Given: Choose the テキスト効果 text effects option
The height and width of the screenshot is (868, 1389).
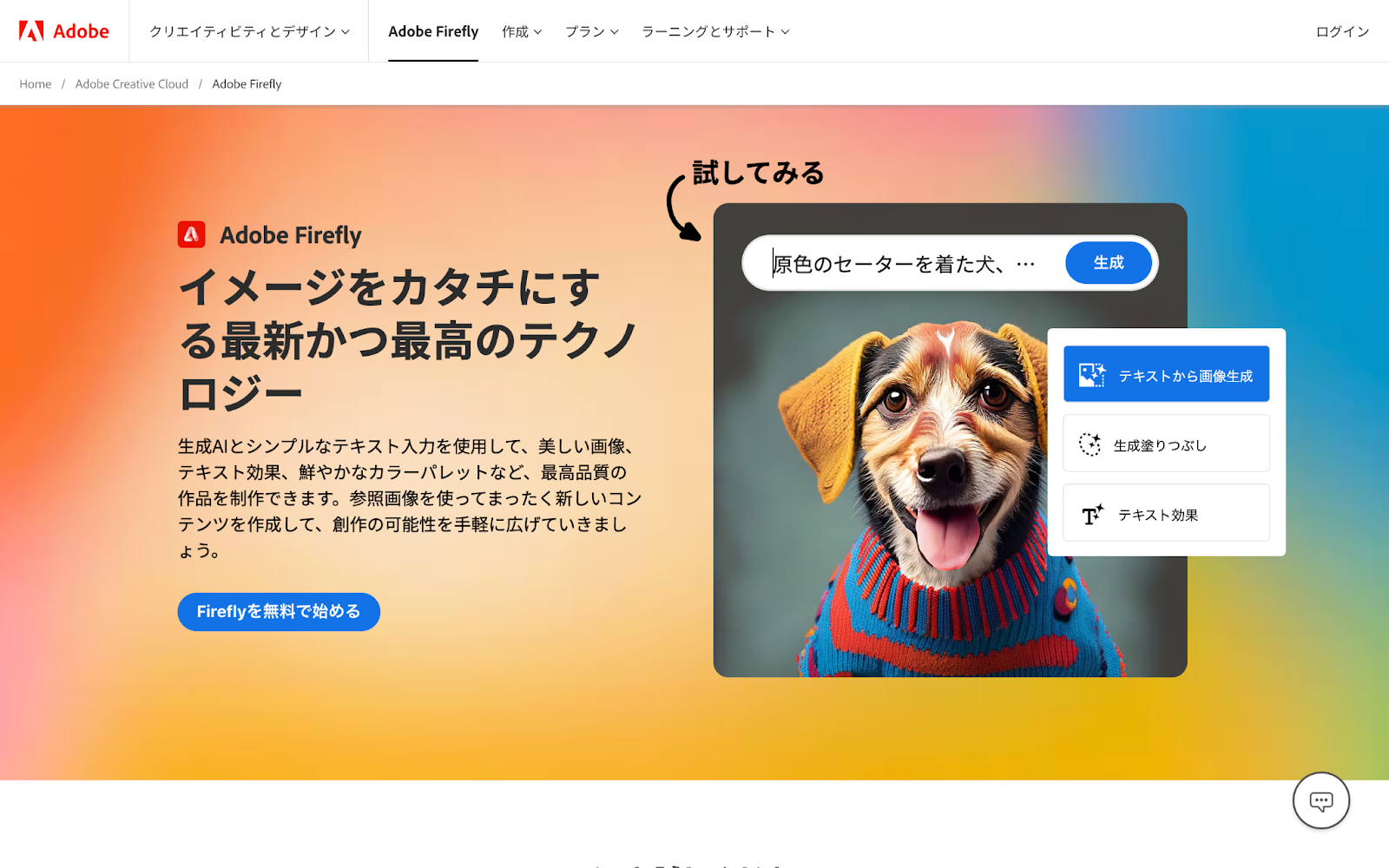Looking at the screenshot, I should 1166,513.
